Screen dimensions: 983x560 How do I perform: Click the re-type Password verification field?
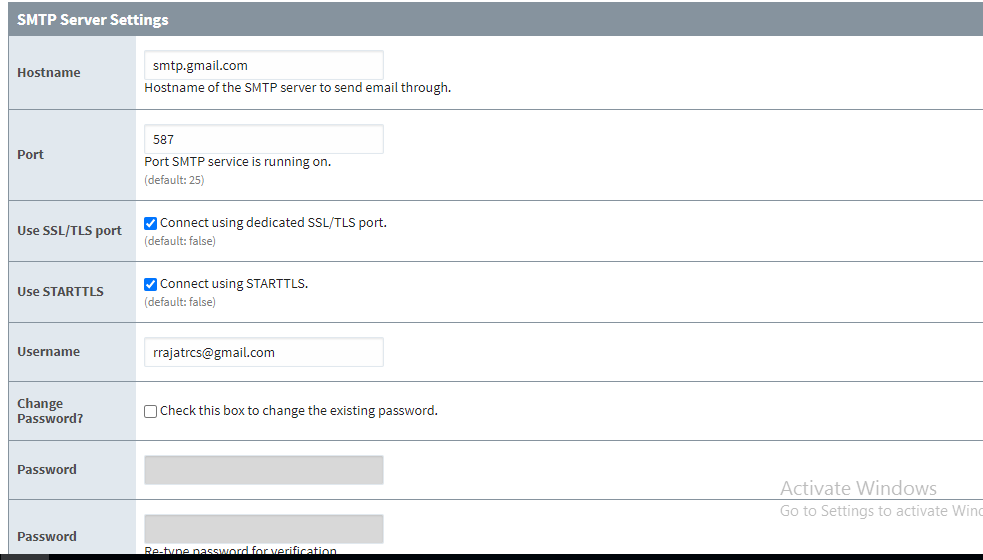coord(263,529)
